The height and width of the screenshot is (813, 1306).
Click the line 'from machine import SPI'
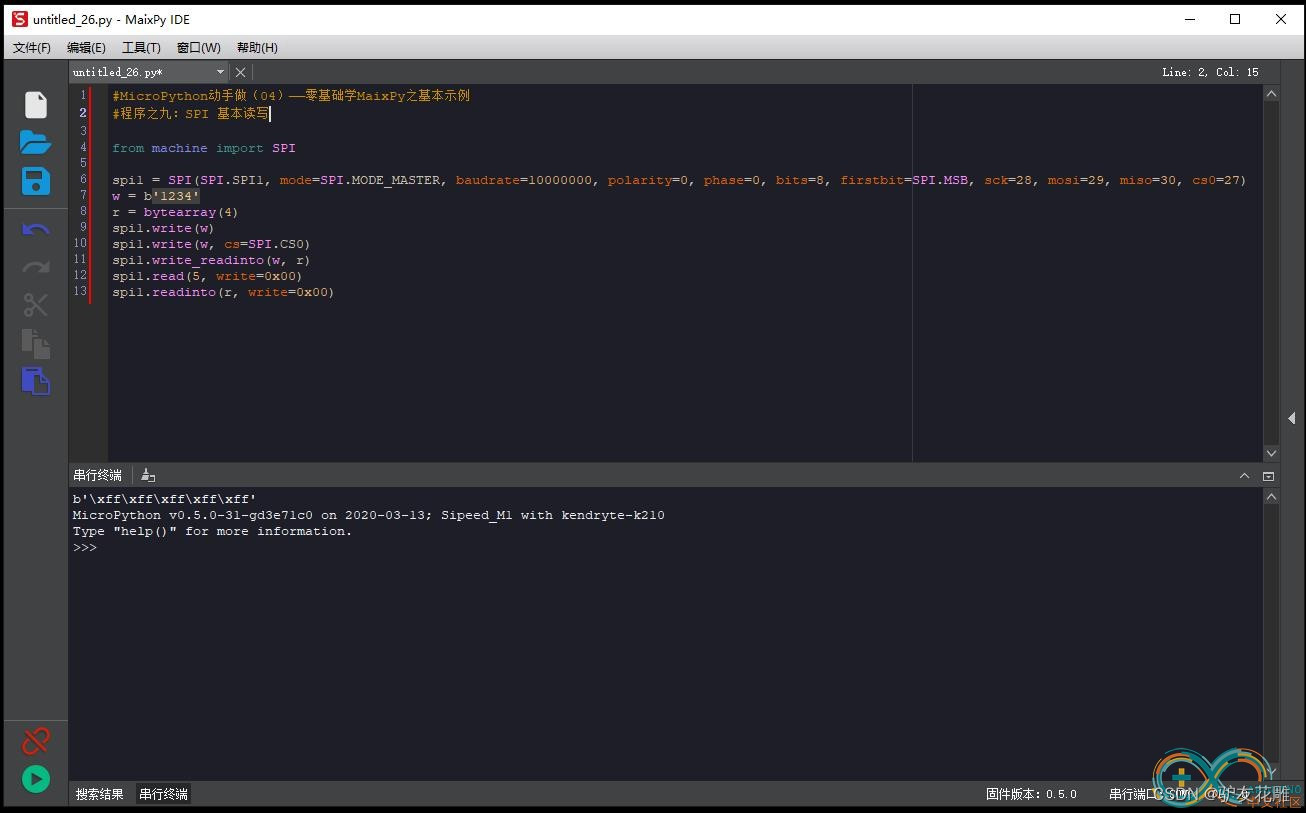[204, 148]
